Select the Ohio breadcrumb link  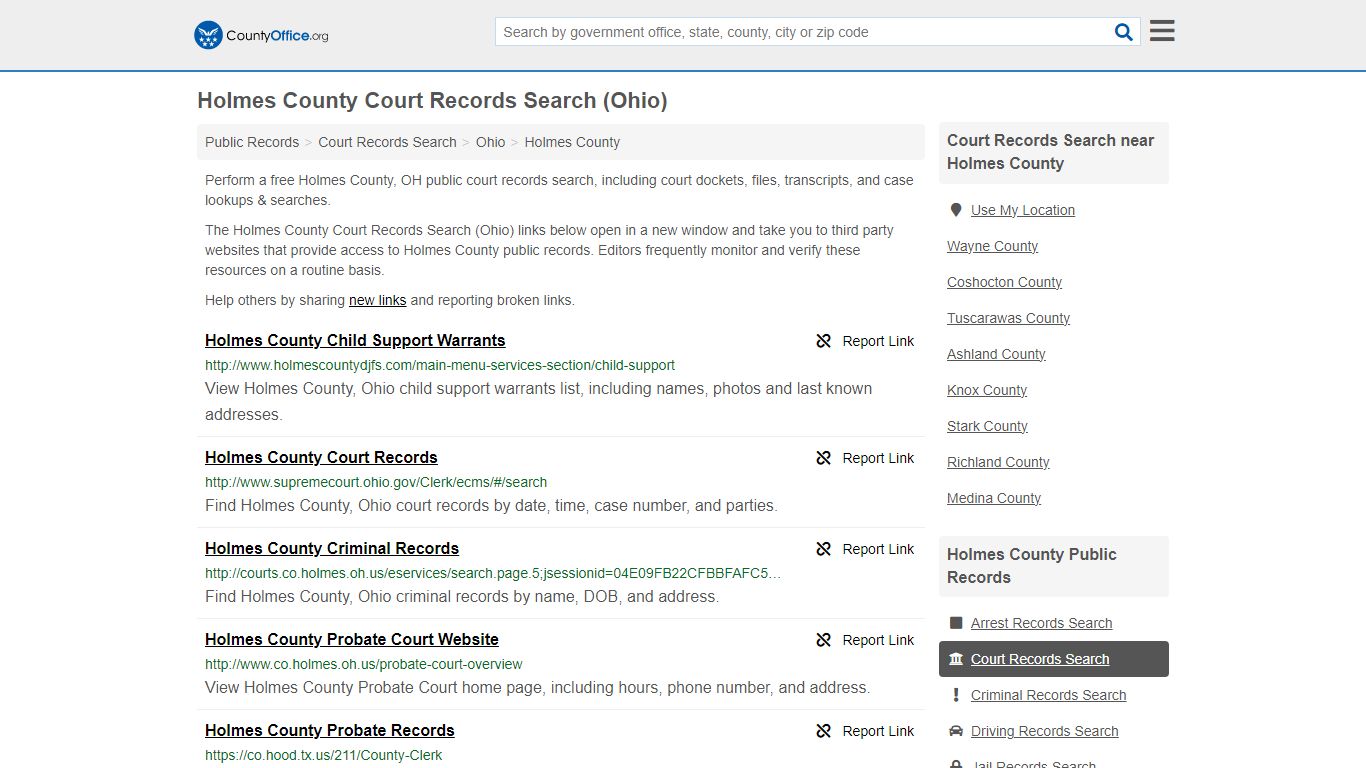[490, 142]
